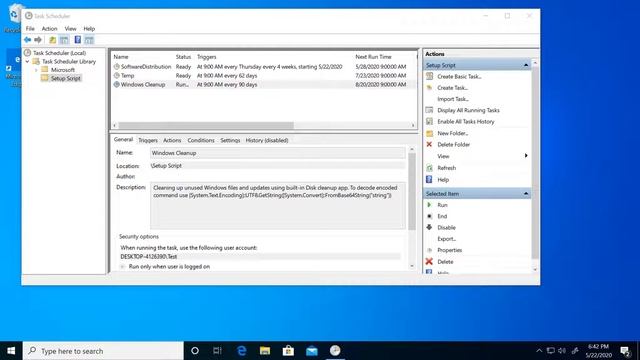Click the taskbar search box
Image resolution: width=640 pixels, height=360 pixels.
pos(103,351)
